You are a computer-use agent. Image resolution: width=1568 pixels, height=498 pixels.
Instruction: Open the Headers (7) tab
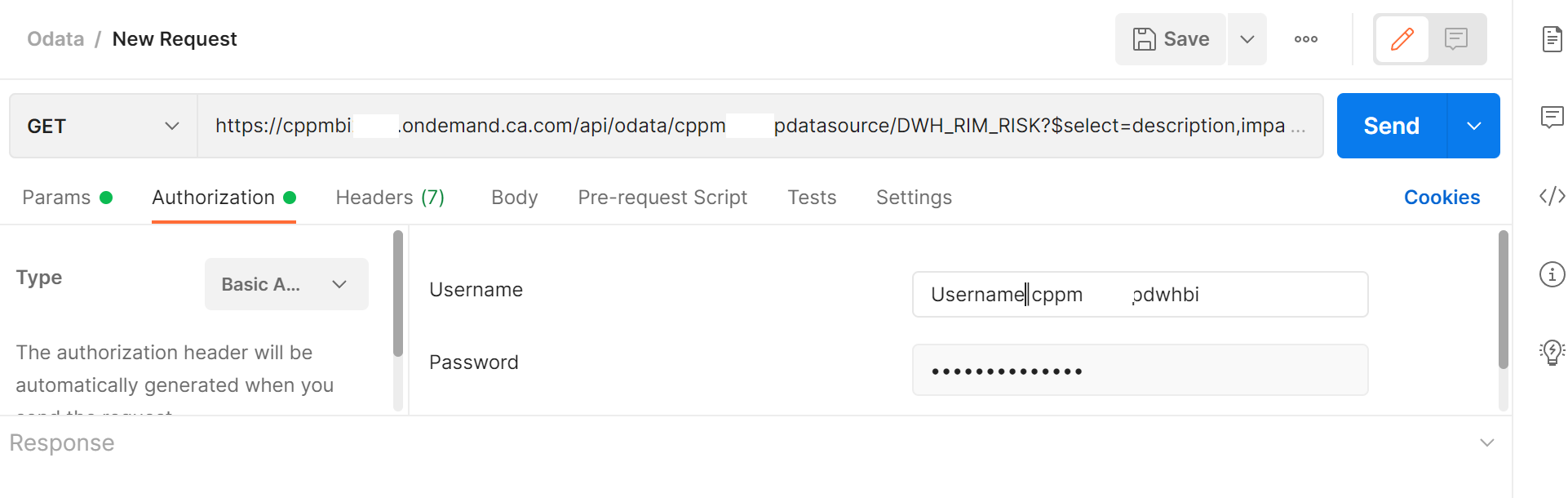coord(390,198)
